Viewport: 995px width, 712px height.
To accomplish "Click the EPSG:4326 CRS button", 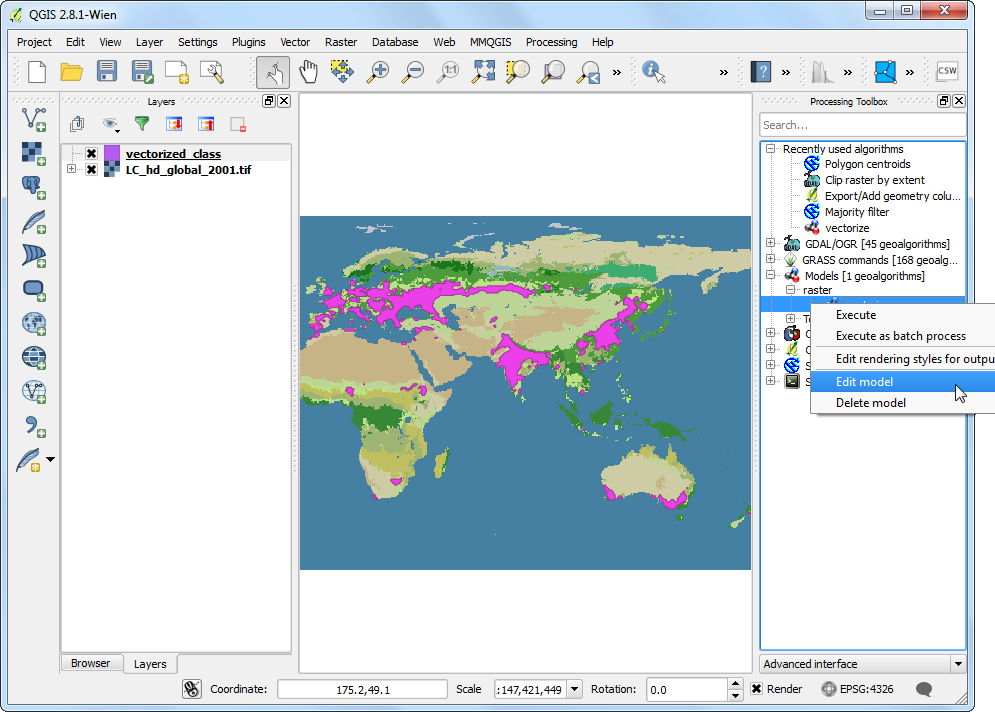I will click(857, 689).
